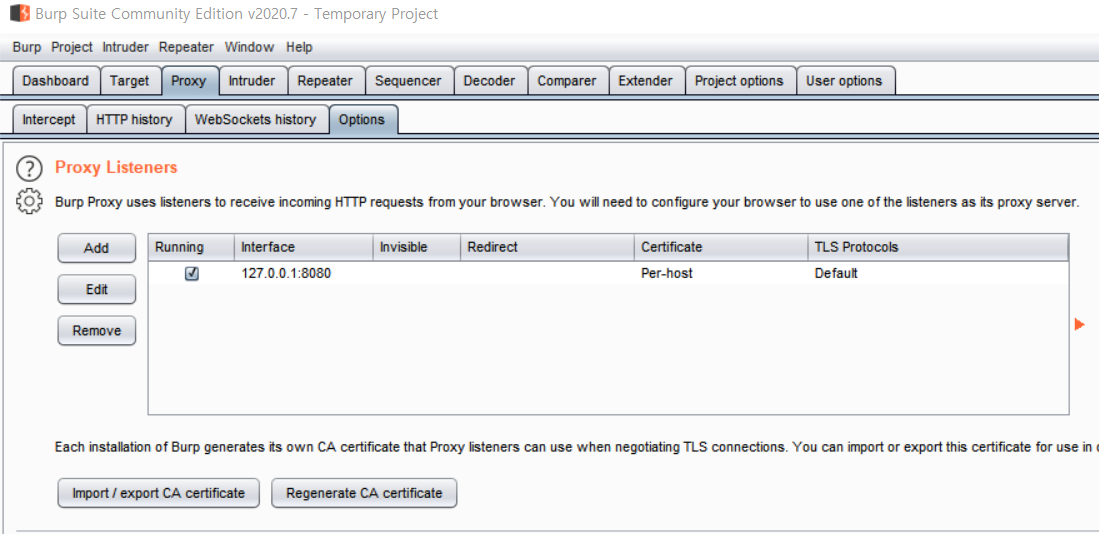This screenshot has height=534, width=1099.
Task: Open the Burp menu
Action: 27,47
